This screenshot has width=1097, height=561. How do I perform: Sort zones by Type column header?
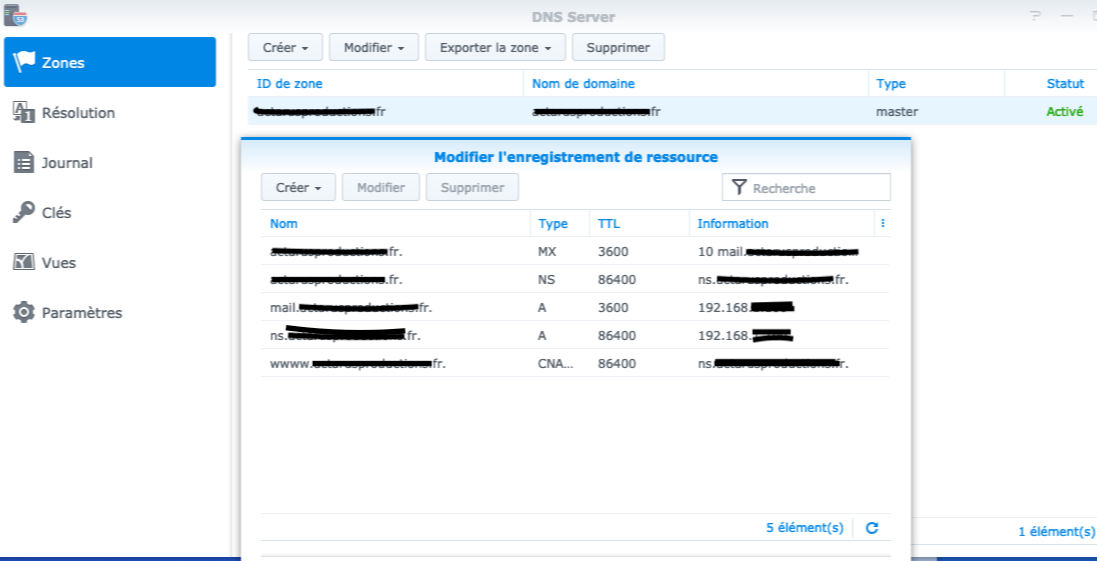936,83
